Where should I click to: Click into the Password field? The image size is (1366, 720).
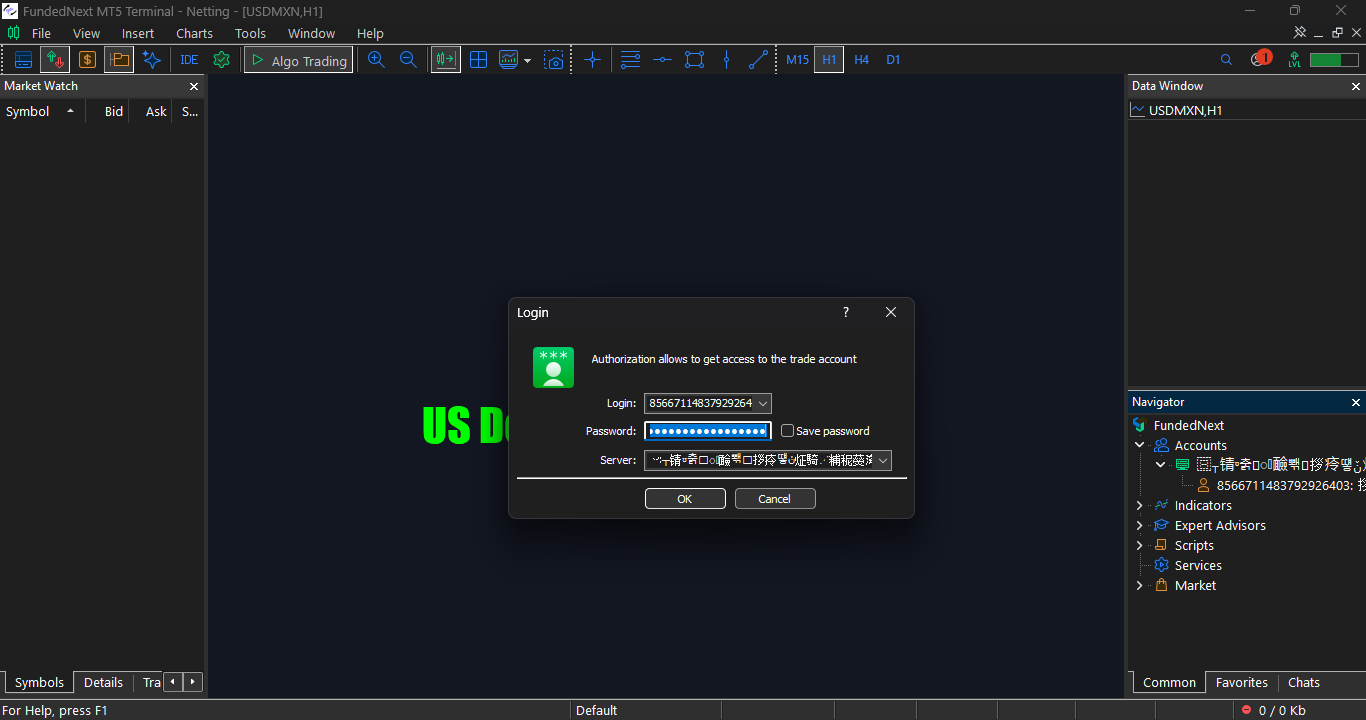(x=708, y=431)
